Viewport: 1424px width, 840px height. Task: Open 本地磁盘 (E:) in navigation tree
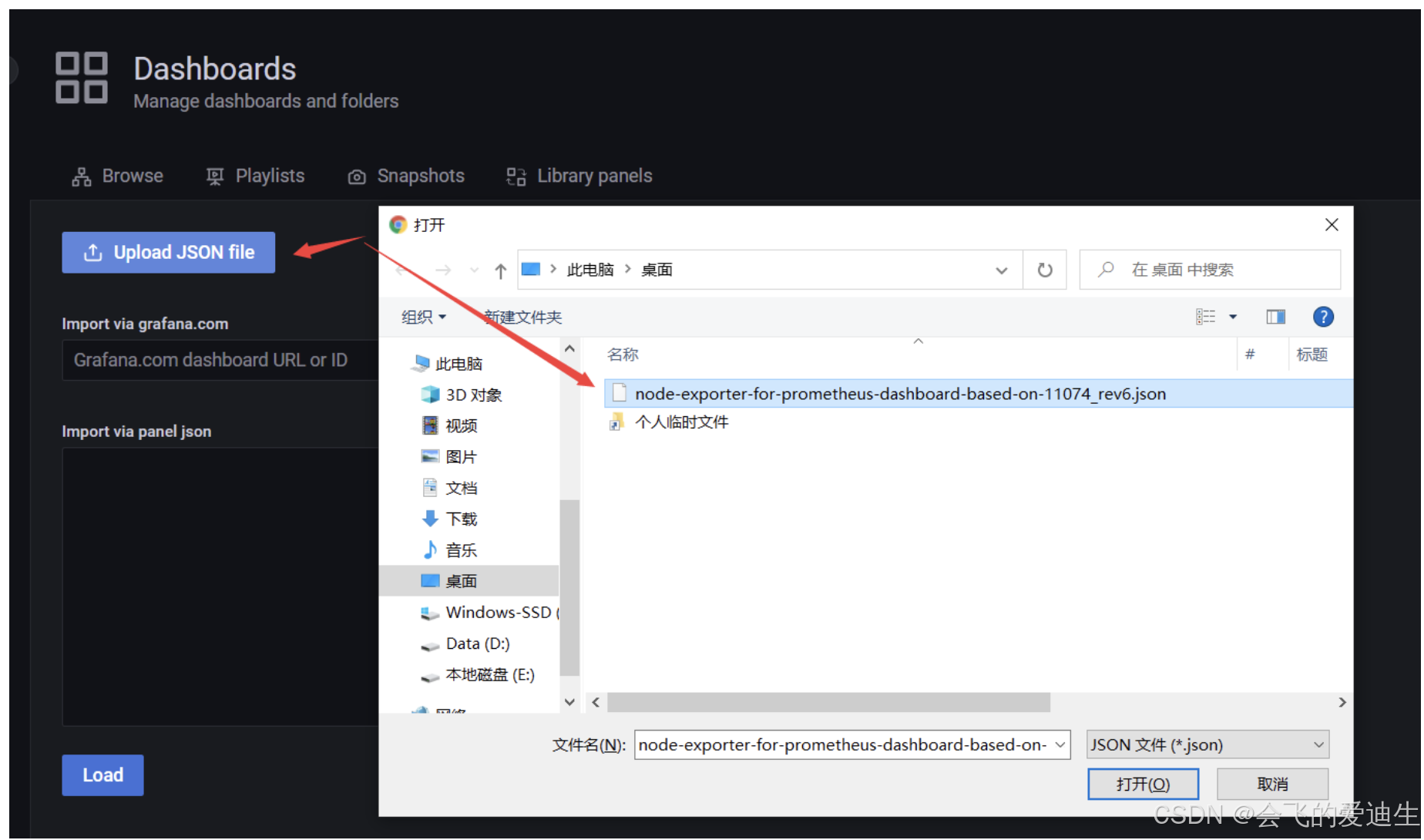click(478, 675)
